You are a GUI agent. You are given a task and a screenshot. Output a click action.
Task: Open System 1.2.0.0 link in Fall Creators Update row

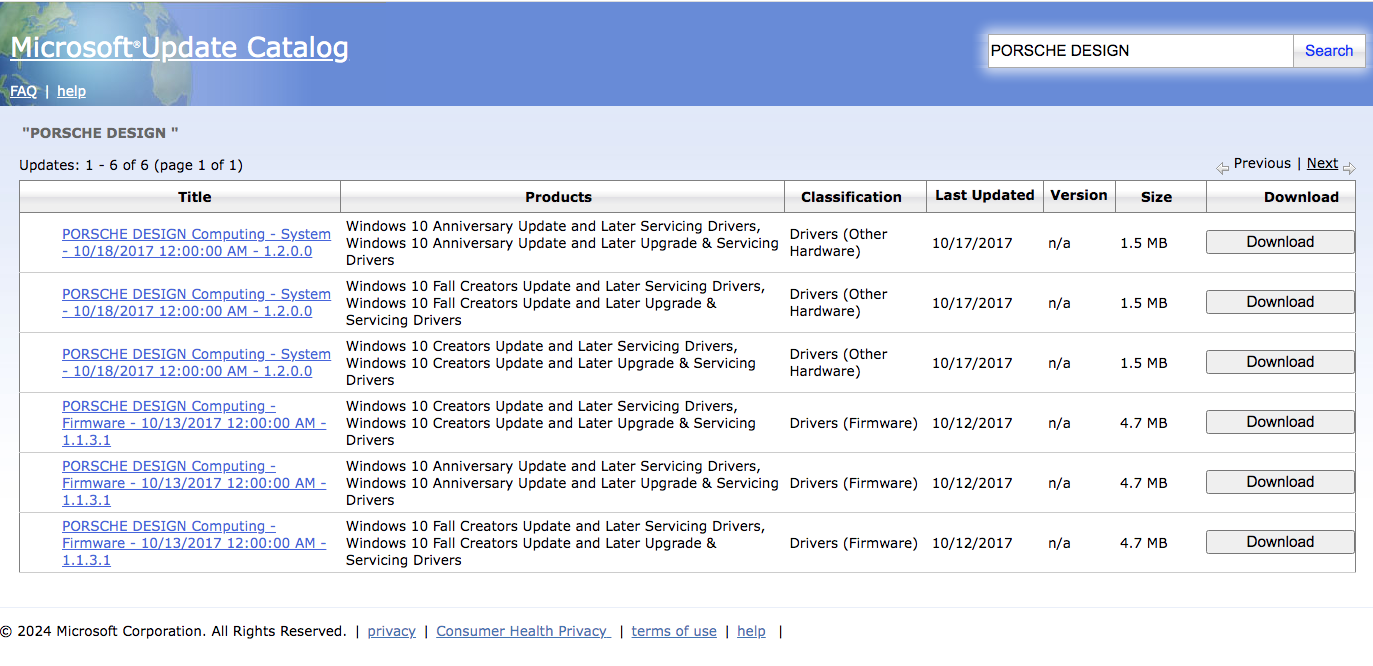point(196,303)
